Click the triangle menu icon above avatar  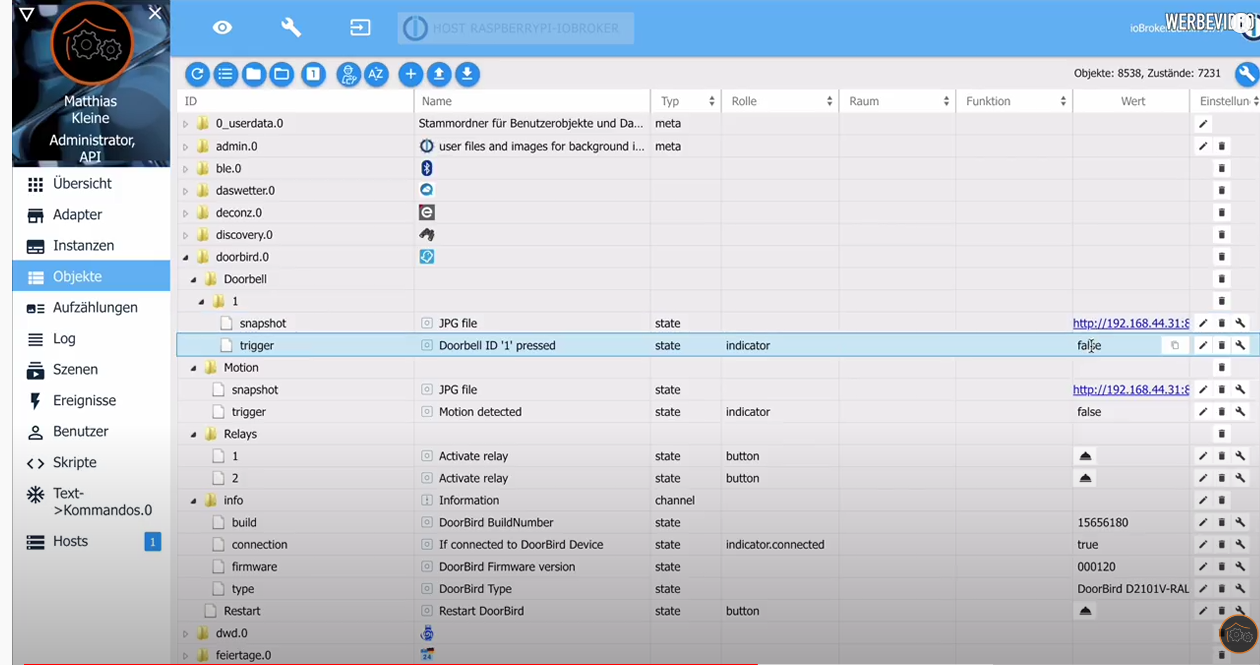(27, 14)
